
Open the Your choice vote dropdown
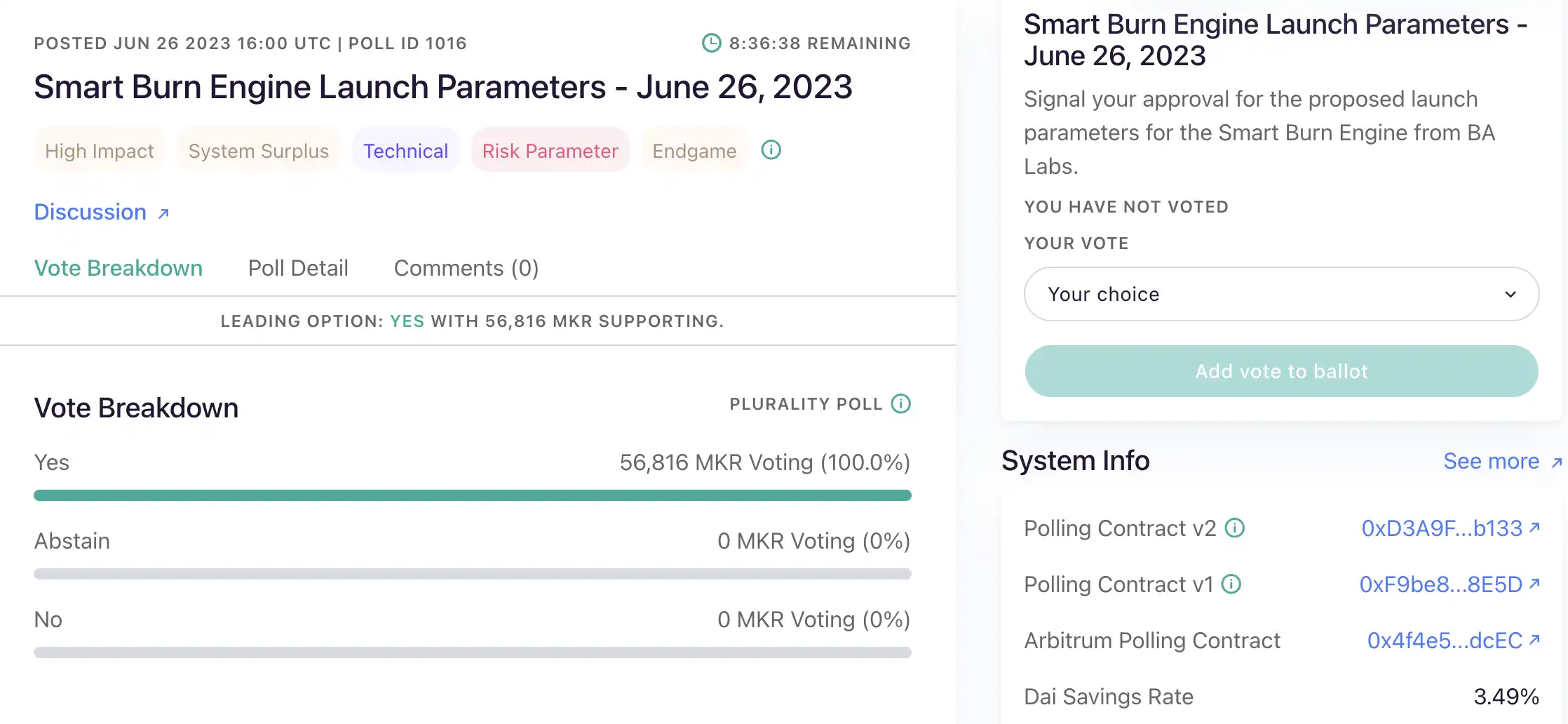pos(1280,295)
